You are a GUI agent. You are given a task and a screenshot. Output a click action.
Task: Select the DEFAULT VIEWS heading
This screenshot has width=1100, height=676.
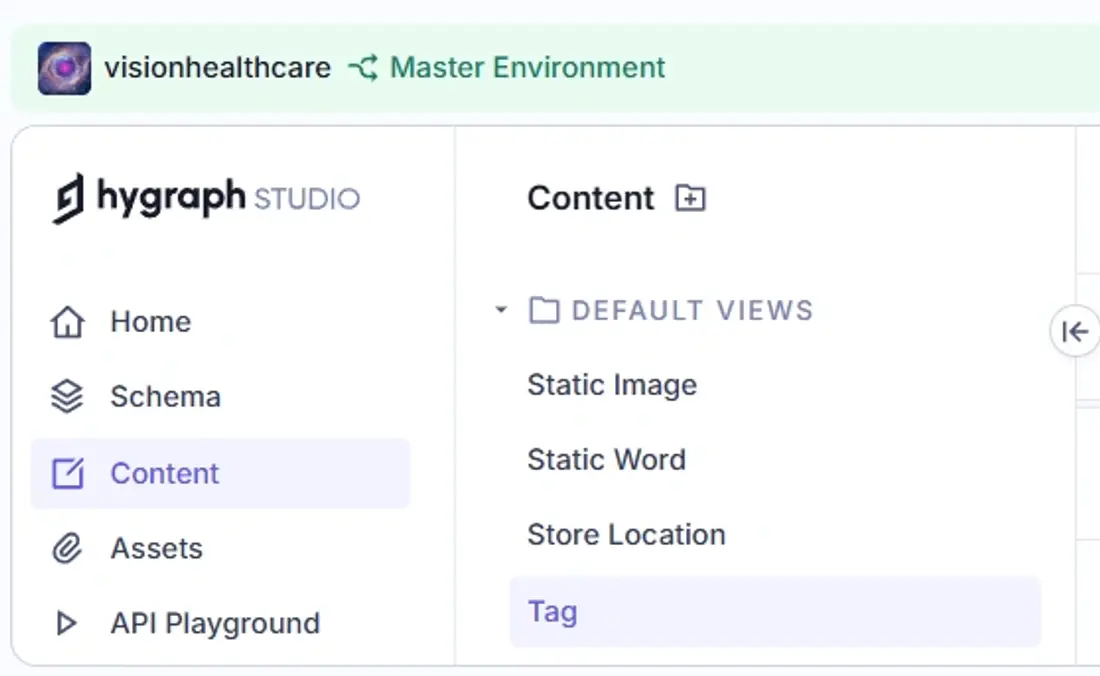[692, 310]
